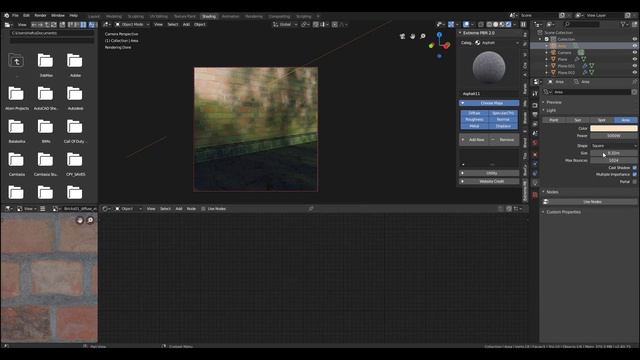Click the light Power value field

[x=613, y=136]
